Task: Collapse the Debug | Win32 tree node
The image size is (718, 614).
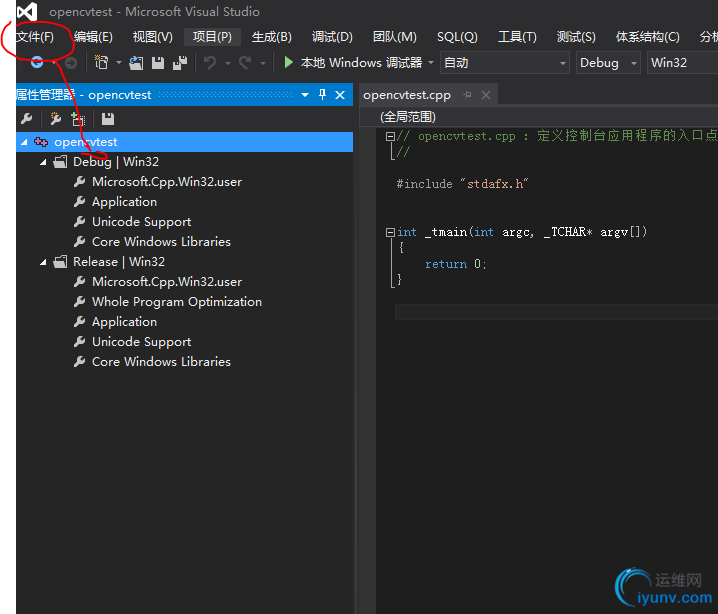Action: 44,162
